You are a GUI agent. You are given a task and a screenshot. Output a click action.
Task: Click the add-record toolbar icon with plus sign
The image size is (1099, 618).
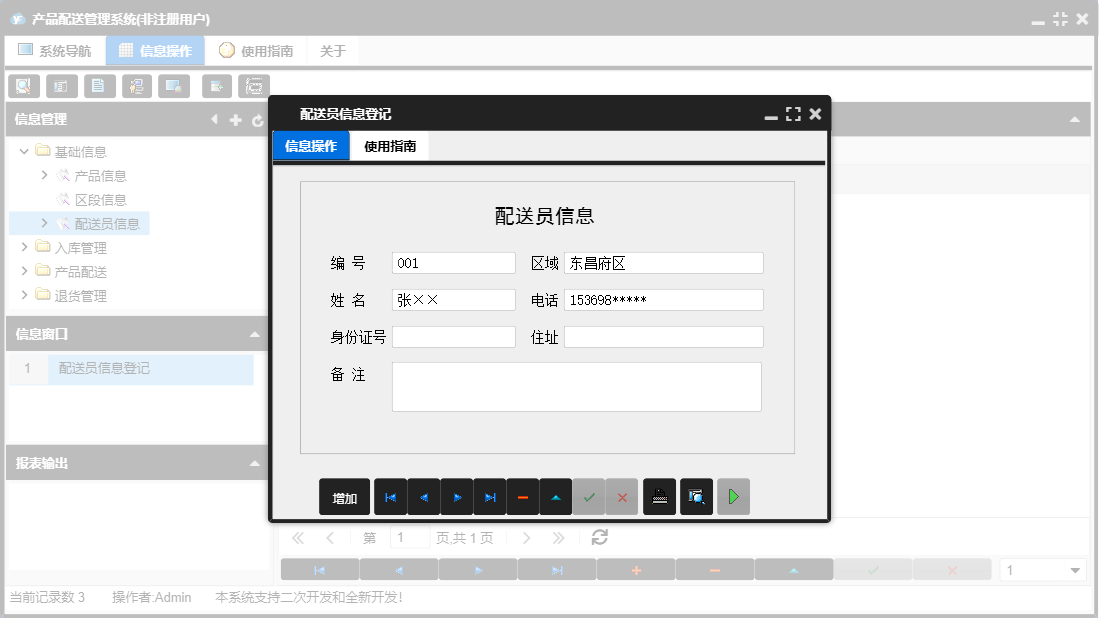(x=216, y=86)
